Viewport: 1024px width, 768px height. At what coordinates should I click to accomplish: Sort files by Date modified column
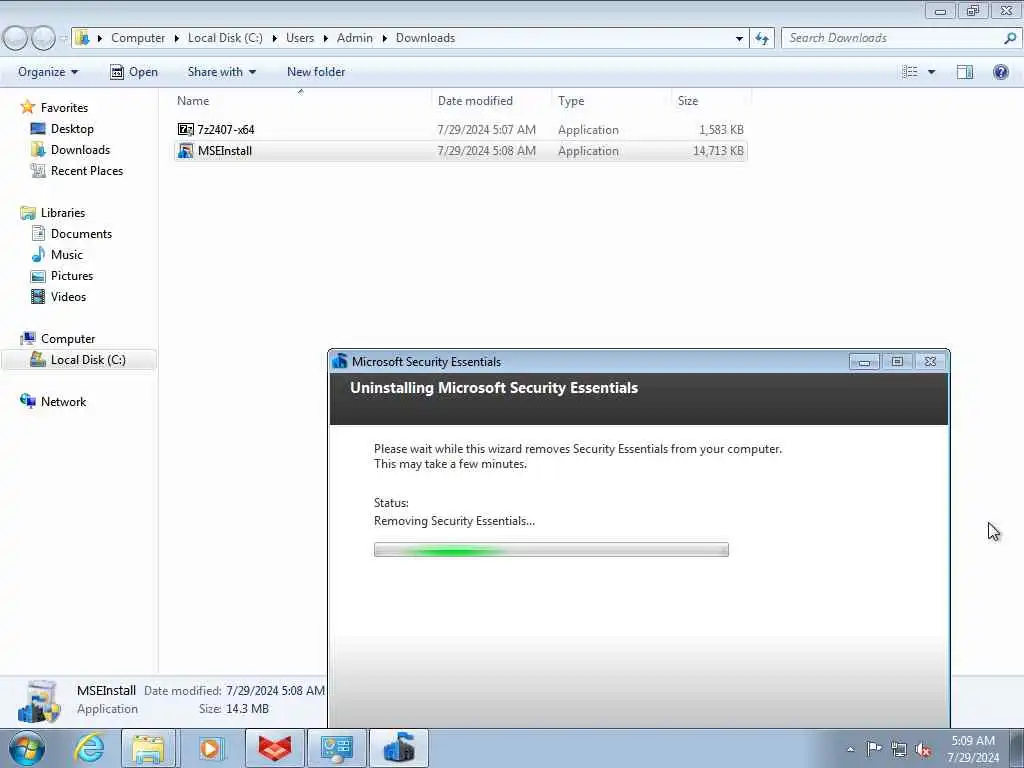click(491, 101)
